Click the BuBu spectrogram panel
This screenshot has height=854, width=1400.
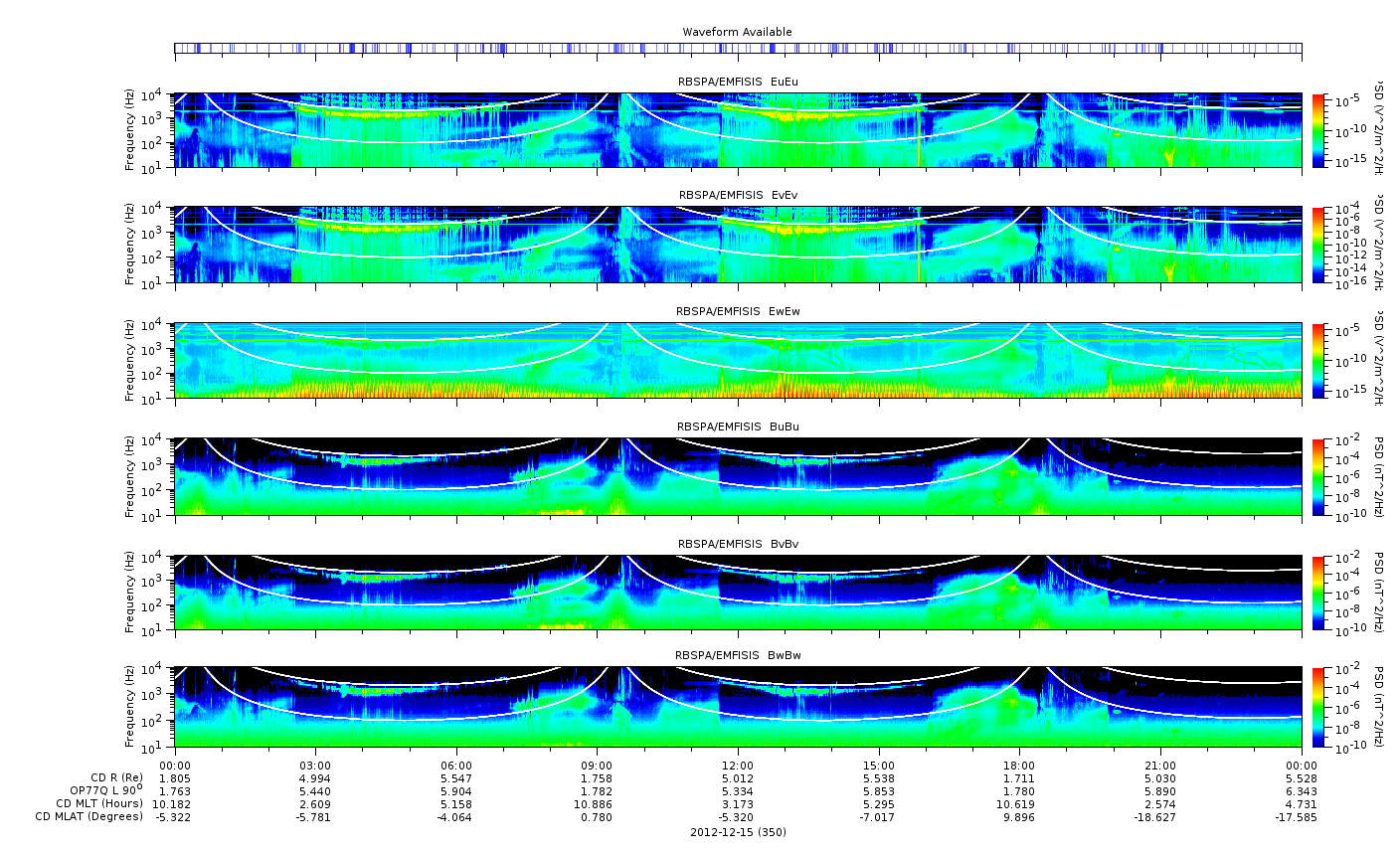(738, 476)
